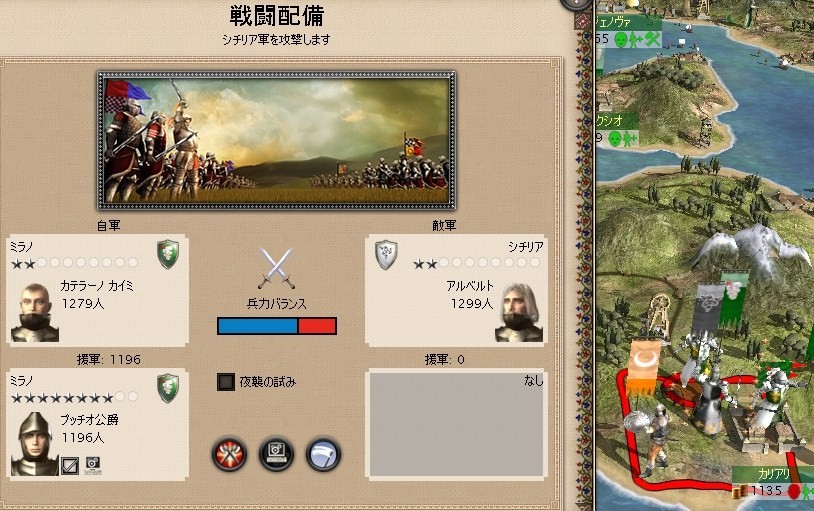The width and height of the screenshot is (814, 511).
Task: Click the grey Sicily faction shield
Action: (386, 254)
